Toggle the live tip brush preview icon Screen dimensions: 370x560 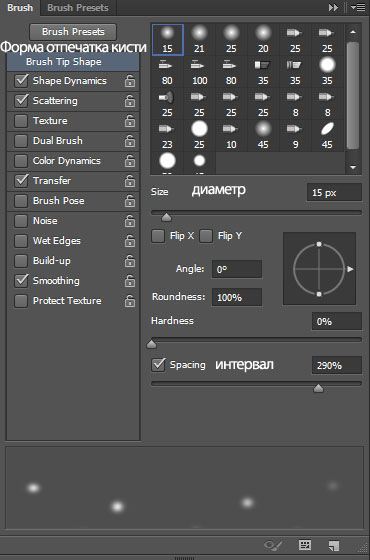pos(273,545)
